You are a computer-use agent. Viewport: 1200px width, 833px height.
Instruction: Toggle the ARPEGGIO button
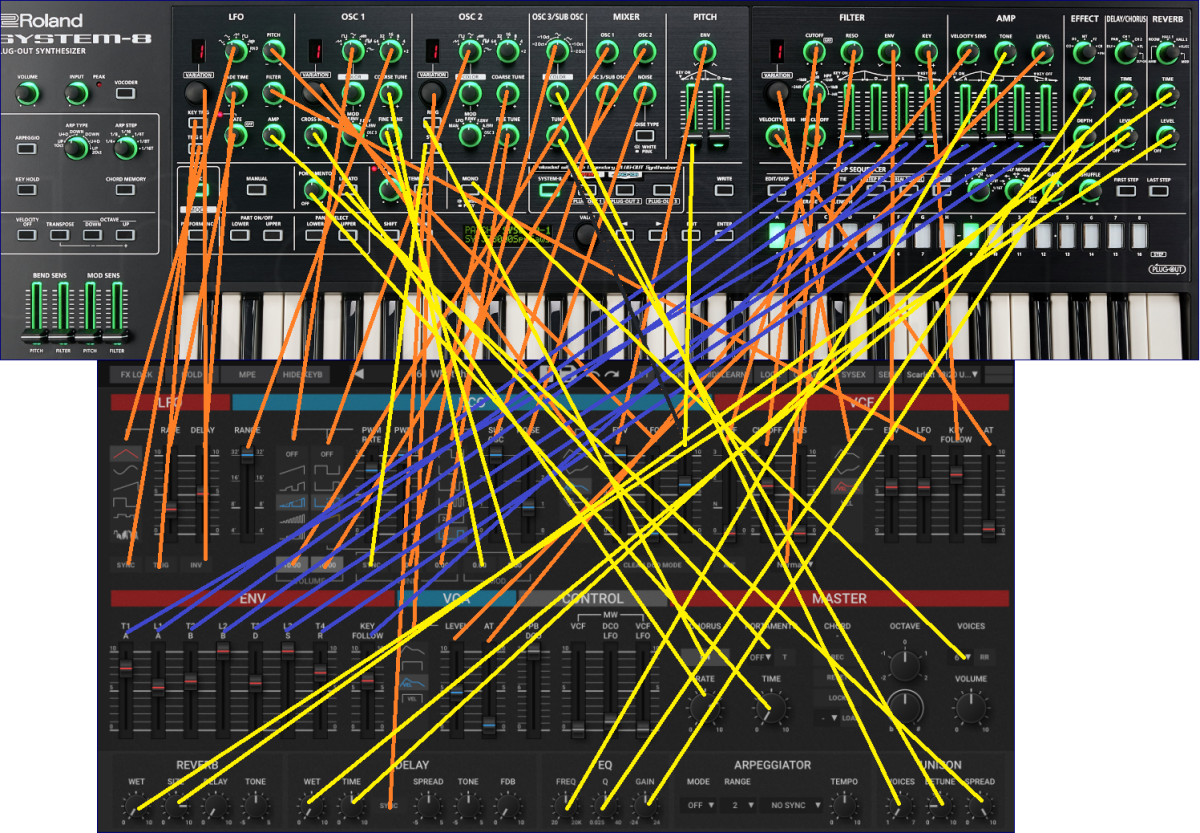click(x=27, y=148)
